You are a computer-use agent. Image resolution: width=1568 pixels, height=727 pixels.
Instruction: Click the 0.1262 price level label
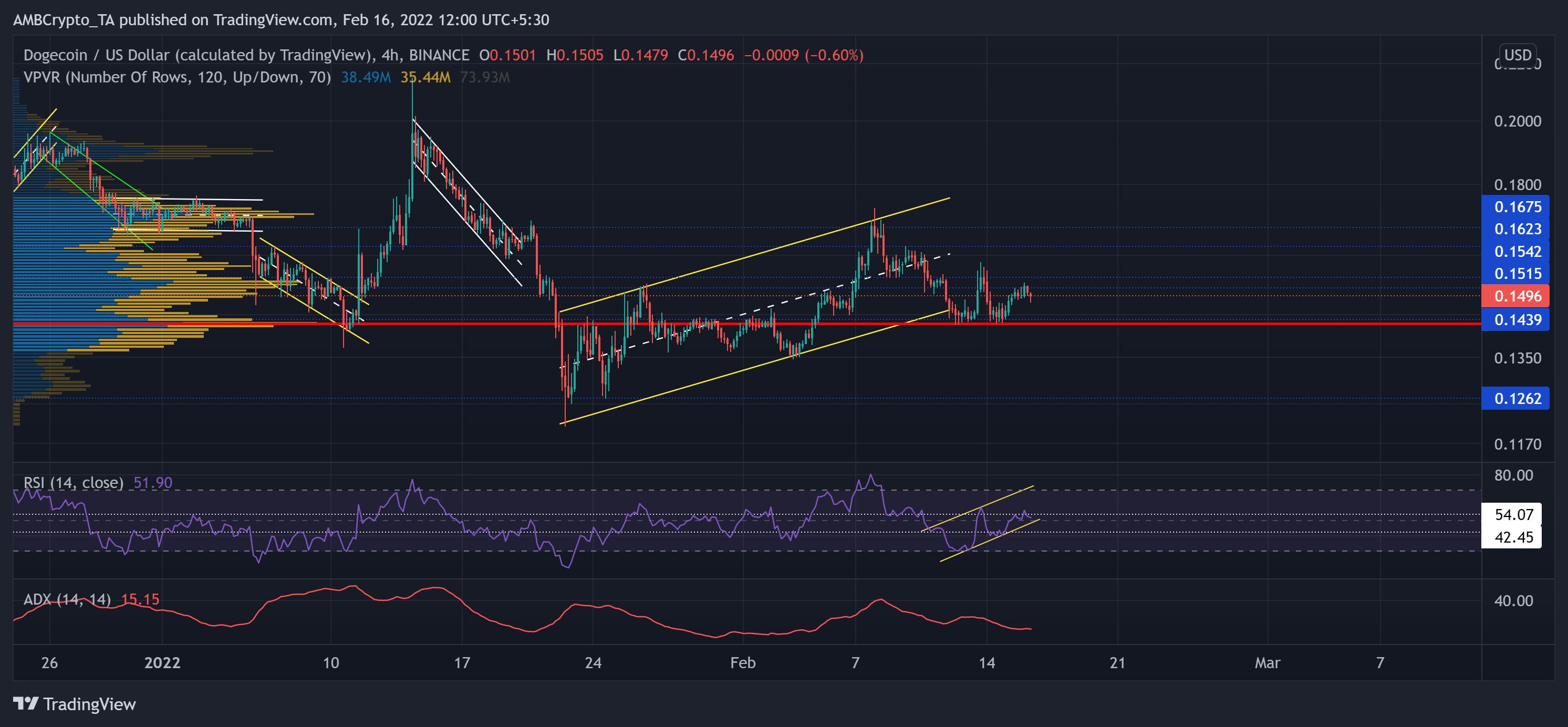pos(1515,398)
